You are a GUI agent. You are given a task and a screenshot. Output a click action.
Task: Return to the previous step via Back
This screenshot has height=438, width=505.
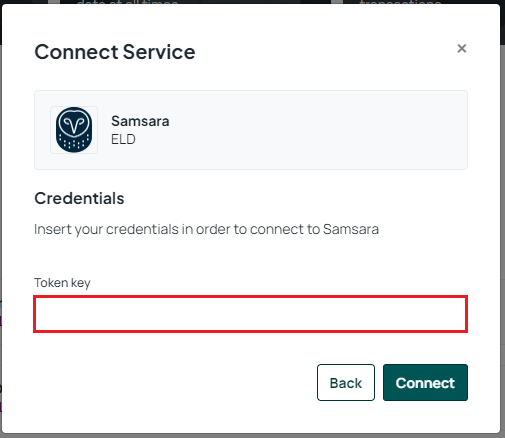coord(346,383)
